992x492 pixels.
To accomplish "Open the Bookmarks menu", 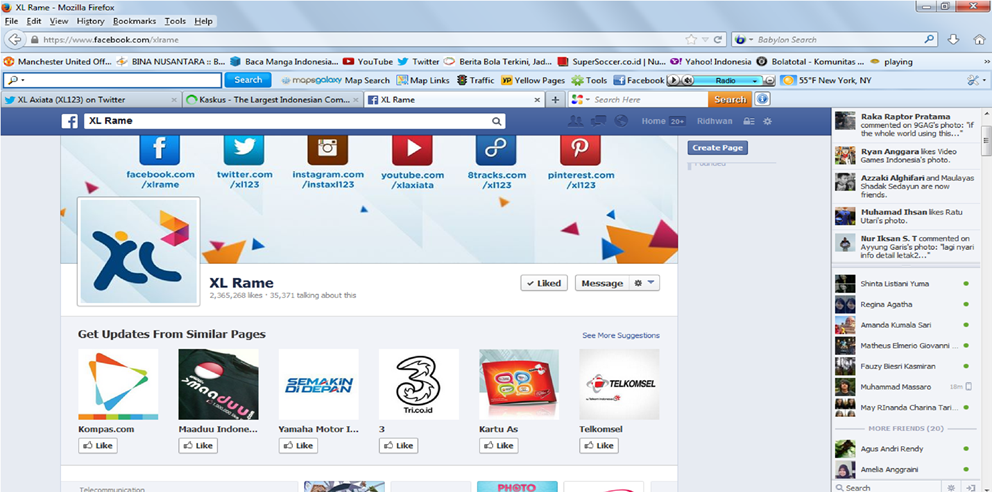I will 134,21.
